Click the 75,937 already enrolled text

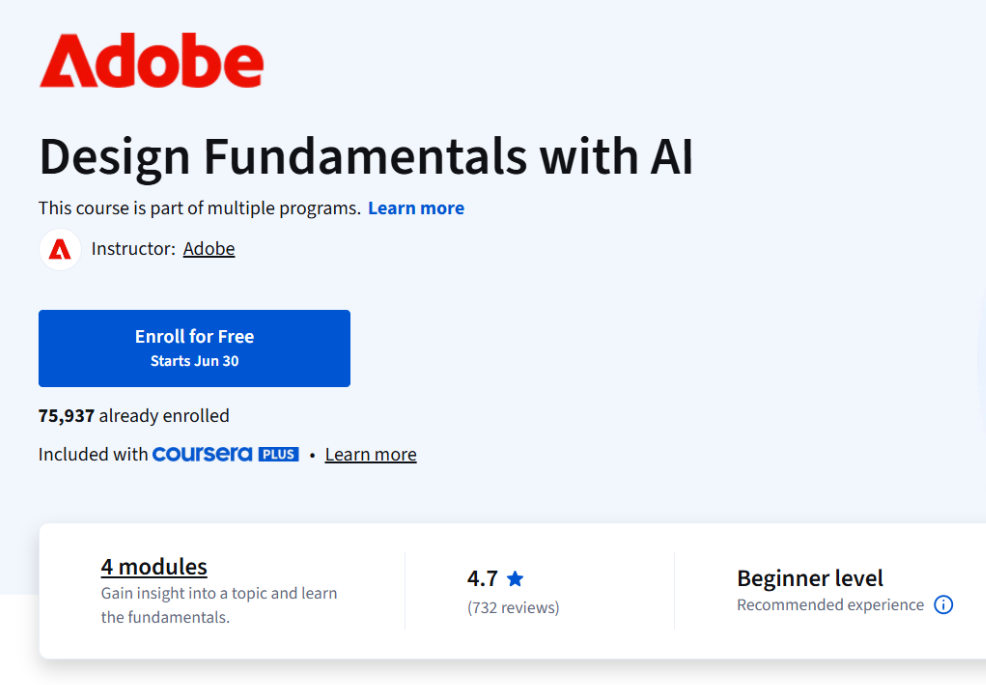pos(133,415)
